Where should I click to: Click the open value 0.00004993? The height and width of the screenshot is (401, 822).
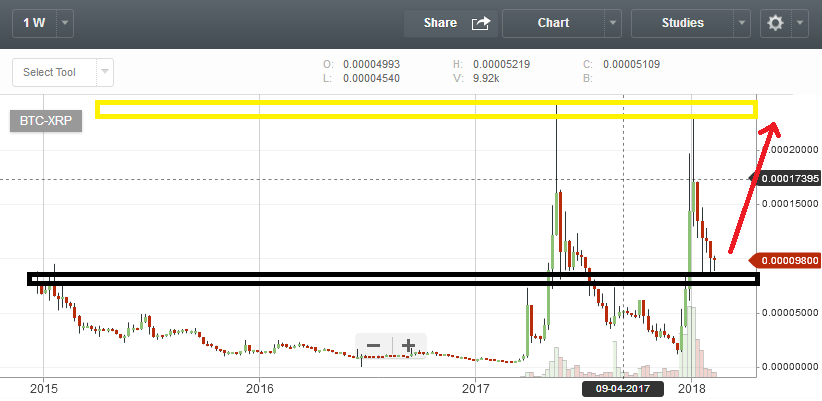click(371, 64)
